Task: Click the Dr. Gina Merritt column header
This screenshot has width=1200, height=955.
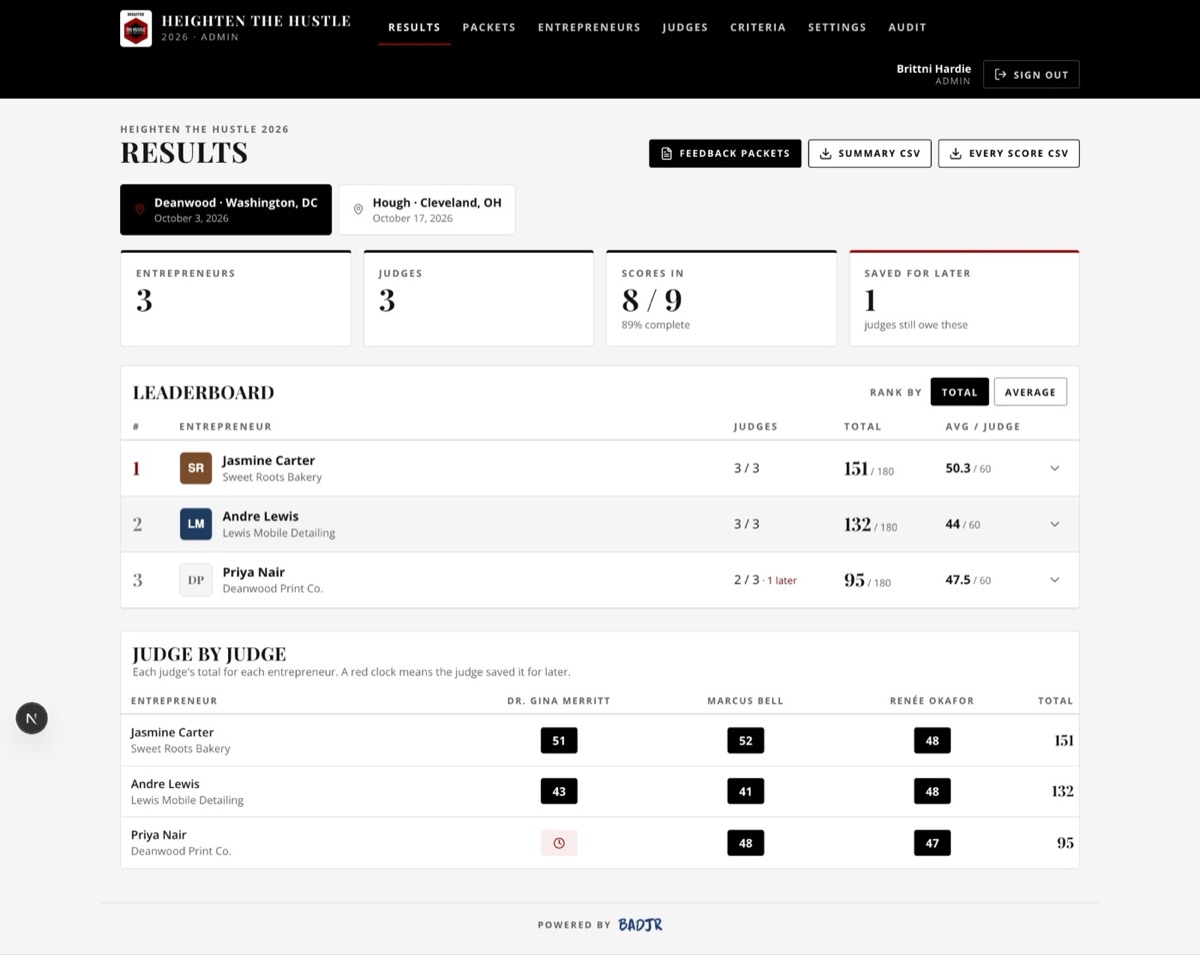Action: click(x=559, y=701)
